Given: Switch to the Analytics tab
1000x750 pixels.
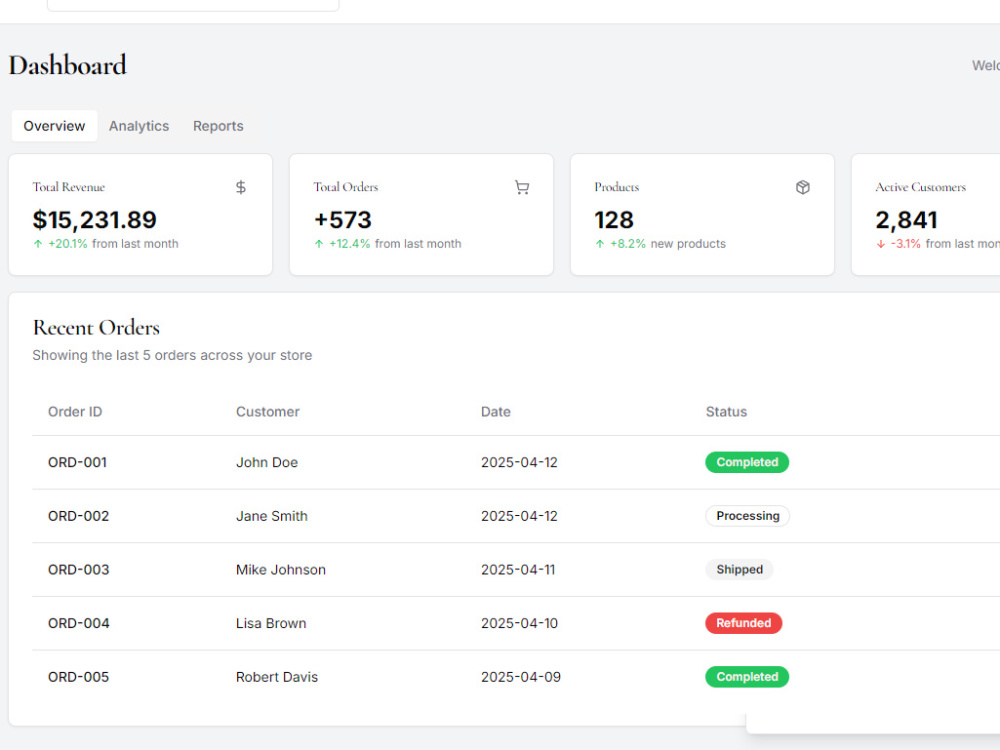Looking at the screenshot, I should click(138, 126).
